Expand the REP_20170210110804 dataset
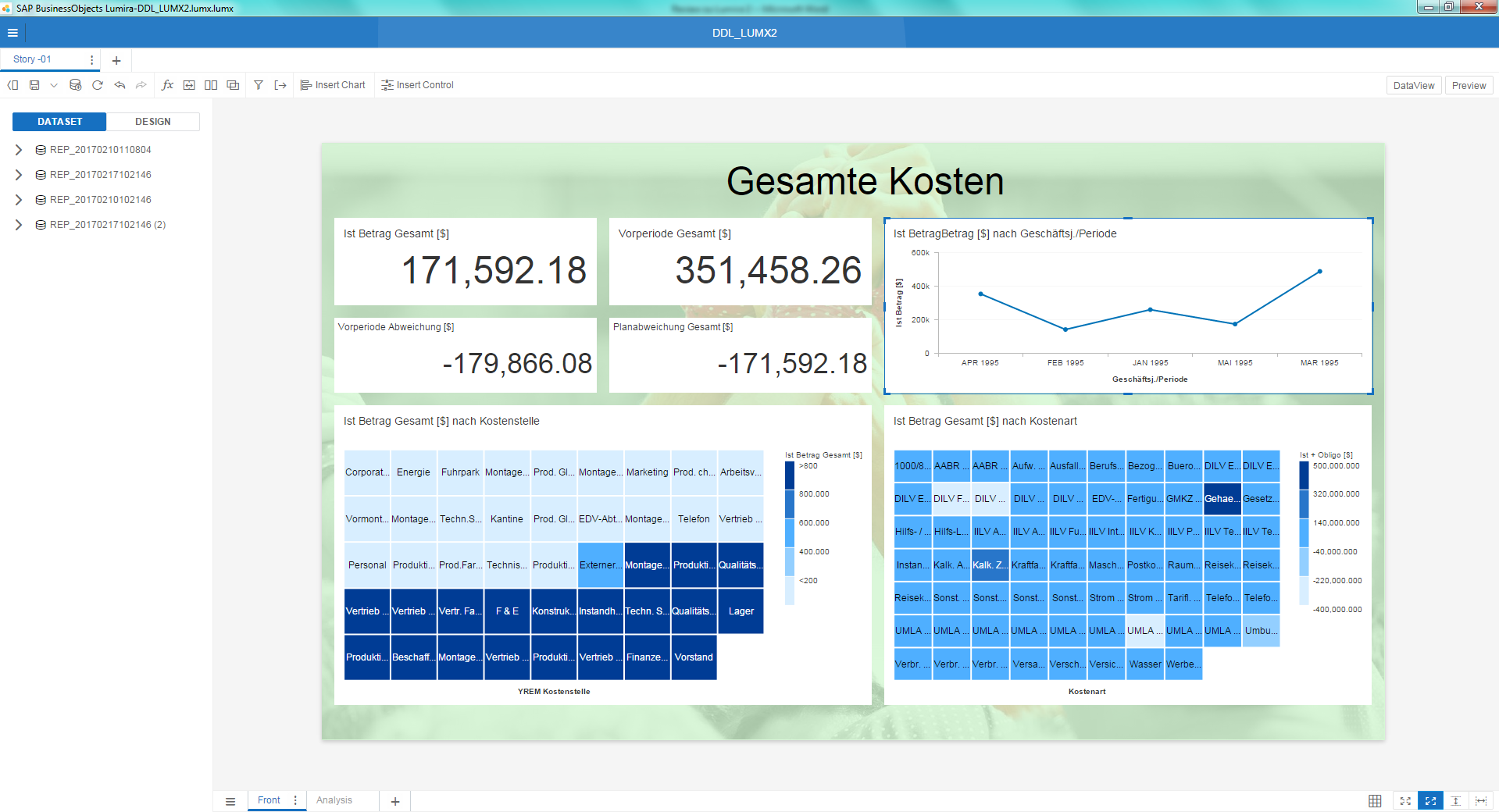Image resolution: width=1499 pixels, height=812 pixels. click(19, 150)
